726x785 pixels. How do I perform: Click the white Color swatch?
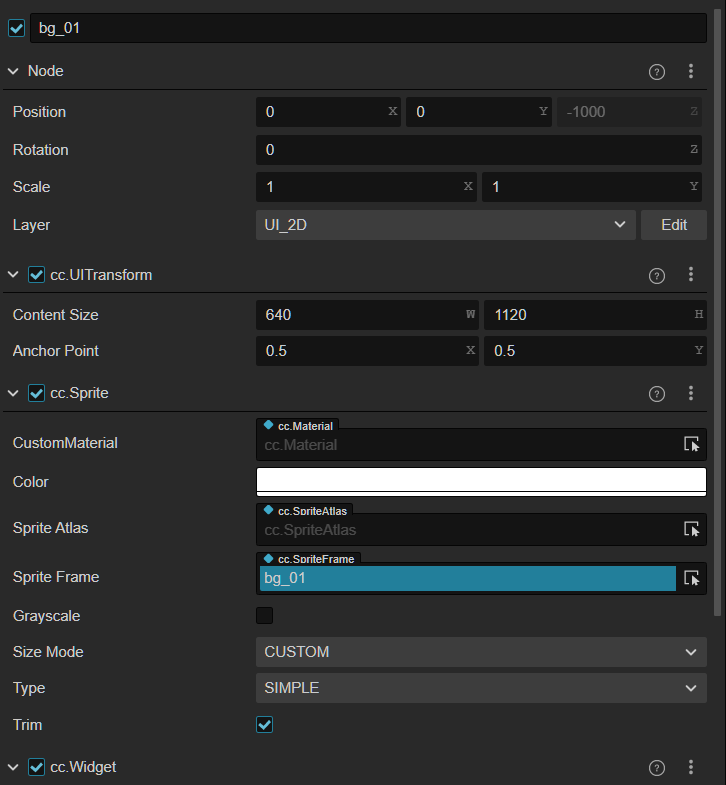point(480,481)
